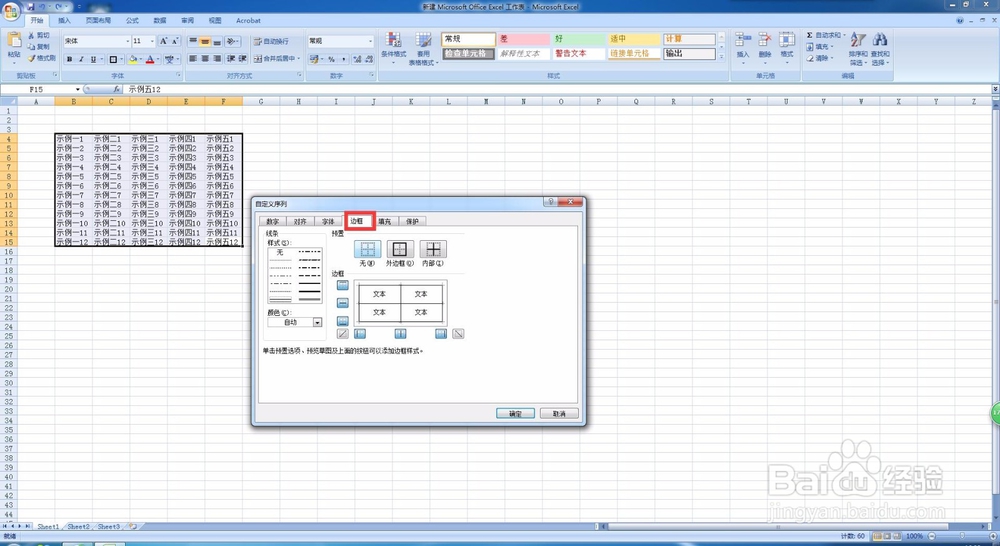Screen dimensions: 1000x546
Task: Toggle the left border button
Action: (x=360, y=334)
